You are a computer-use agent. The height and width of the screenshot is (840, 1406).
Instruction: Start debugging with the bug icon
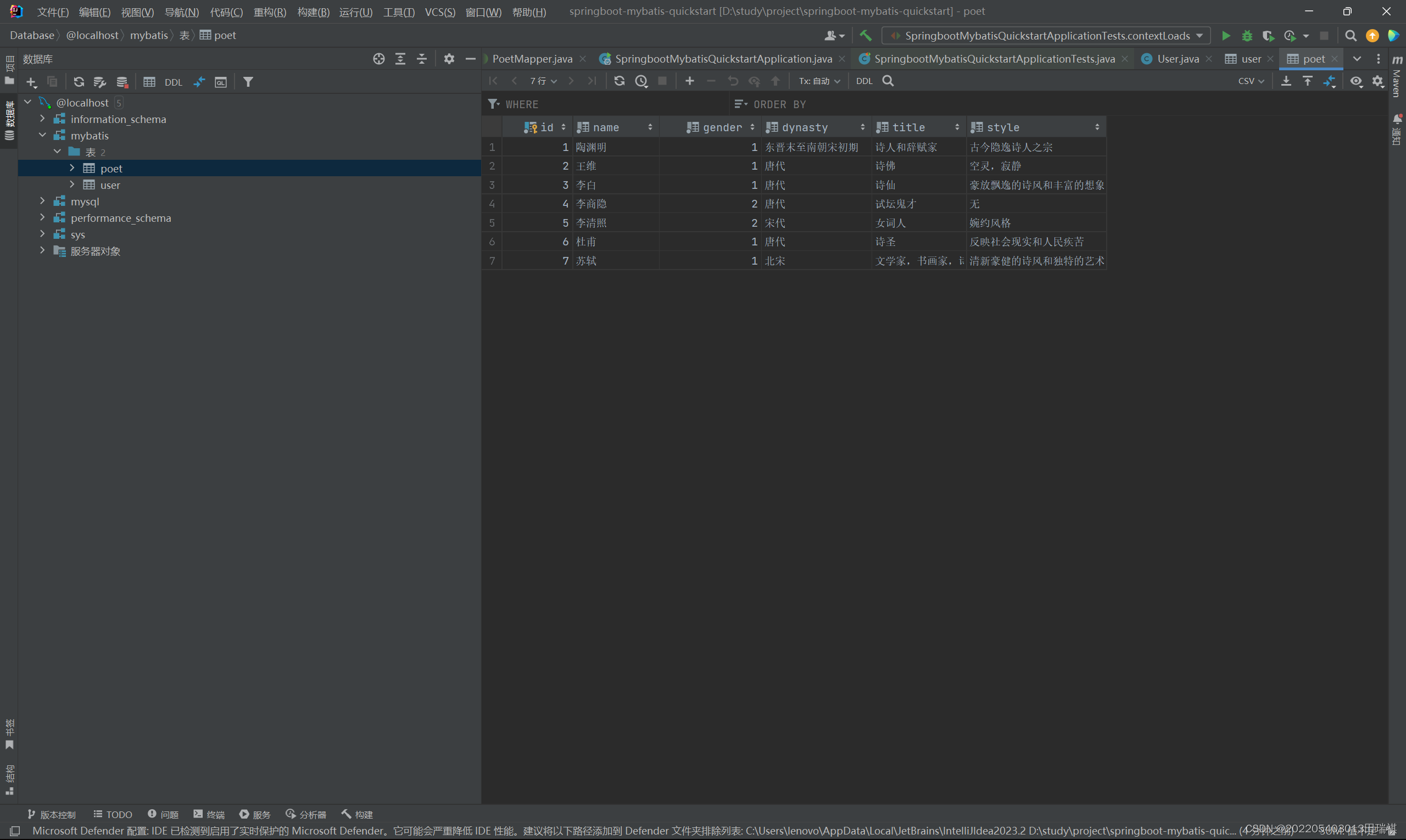[x=1247, y=35]
